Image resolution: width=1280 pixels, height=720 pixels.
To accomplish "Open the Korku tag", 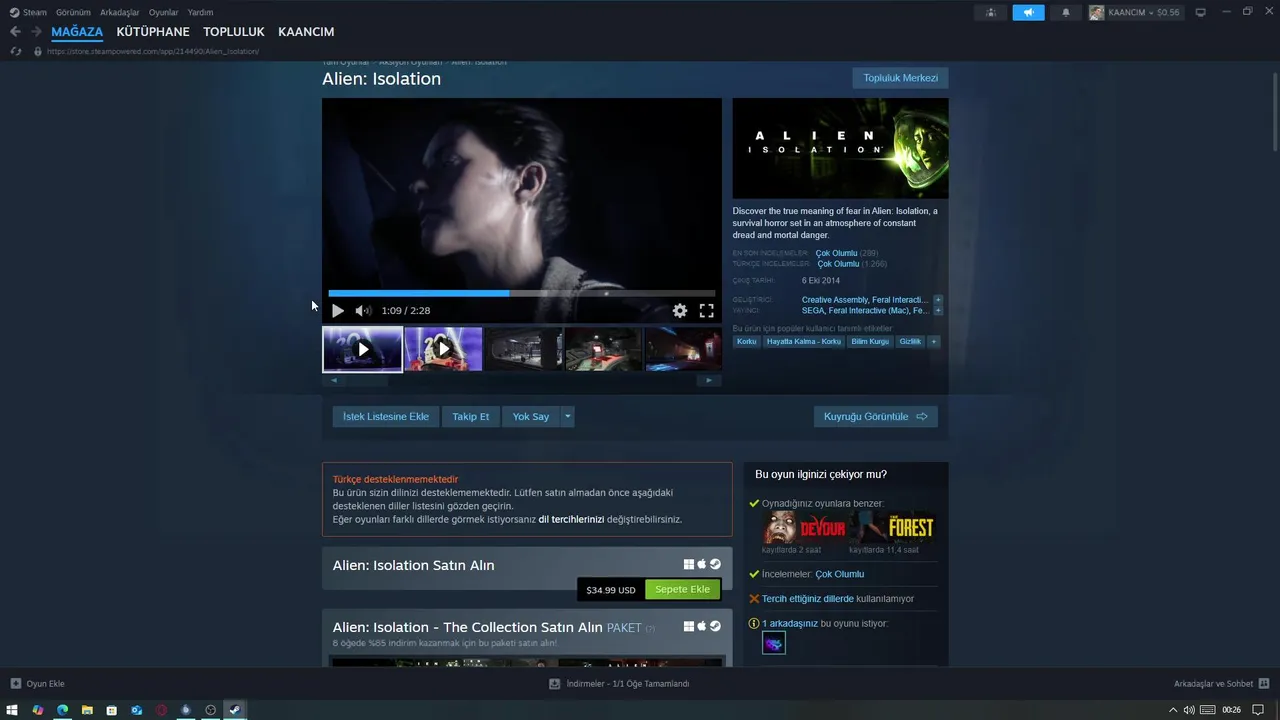I will coord(747,342).
